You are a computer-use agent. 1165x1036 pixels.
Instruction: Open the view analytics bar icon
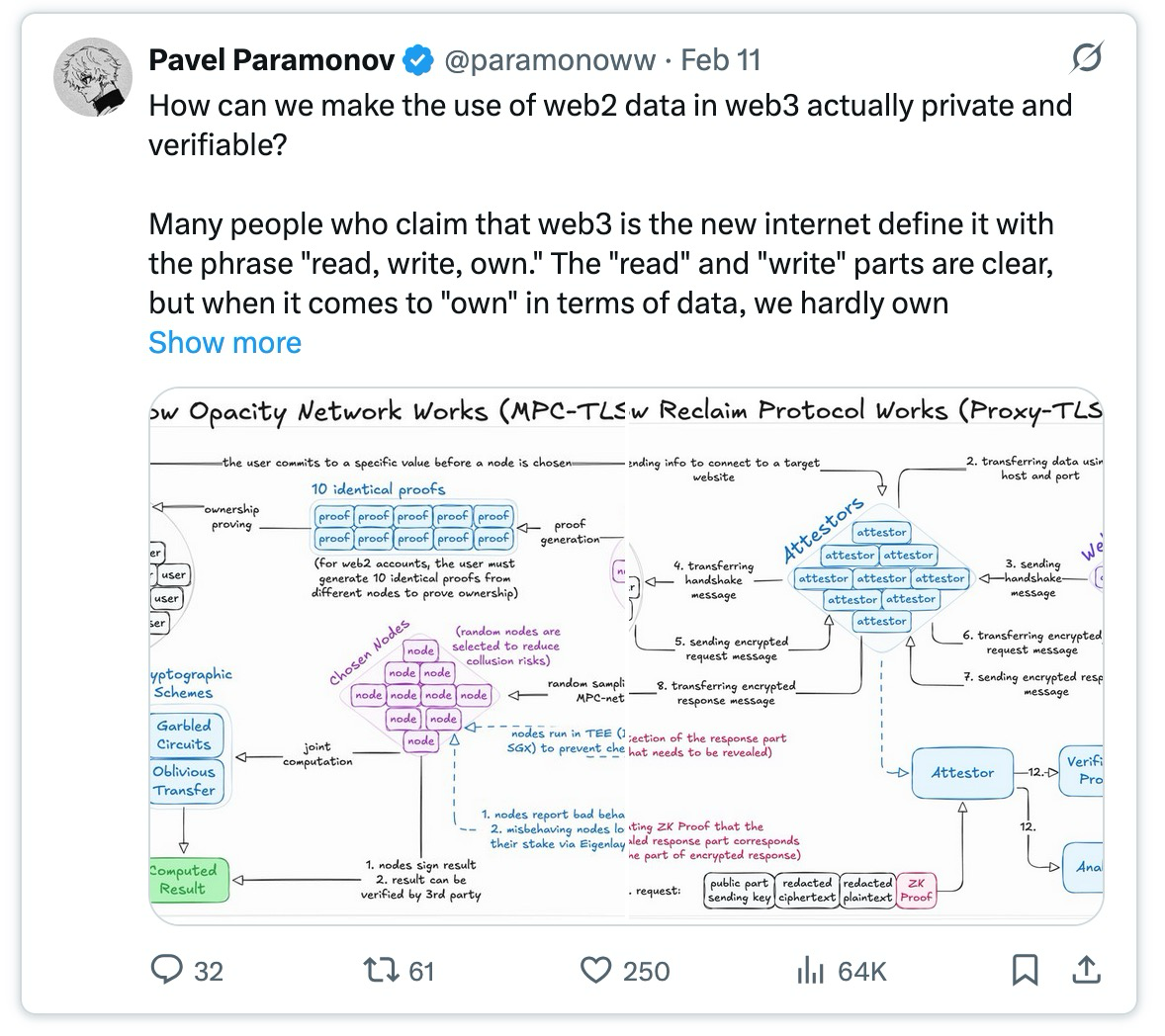811,971
